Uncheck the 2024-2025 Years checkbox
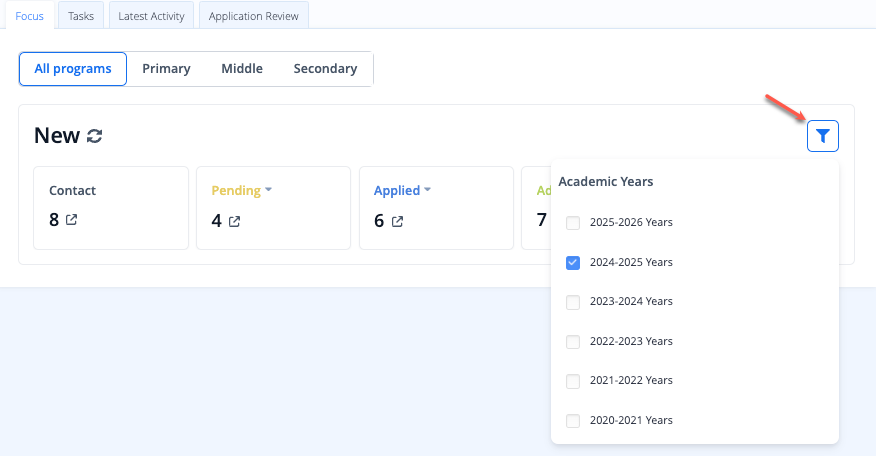Screen dimensions: 876x456 573,263
